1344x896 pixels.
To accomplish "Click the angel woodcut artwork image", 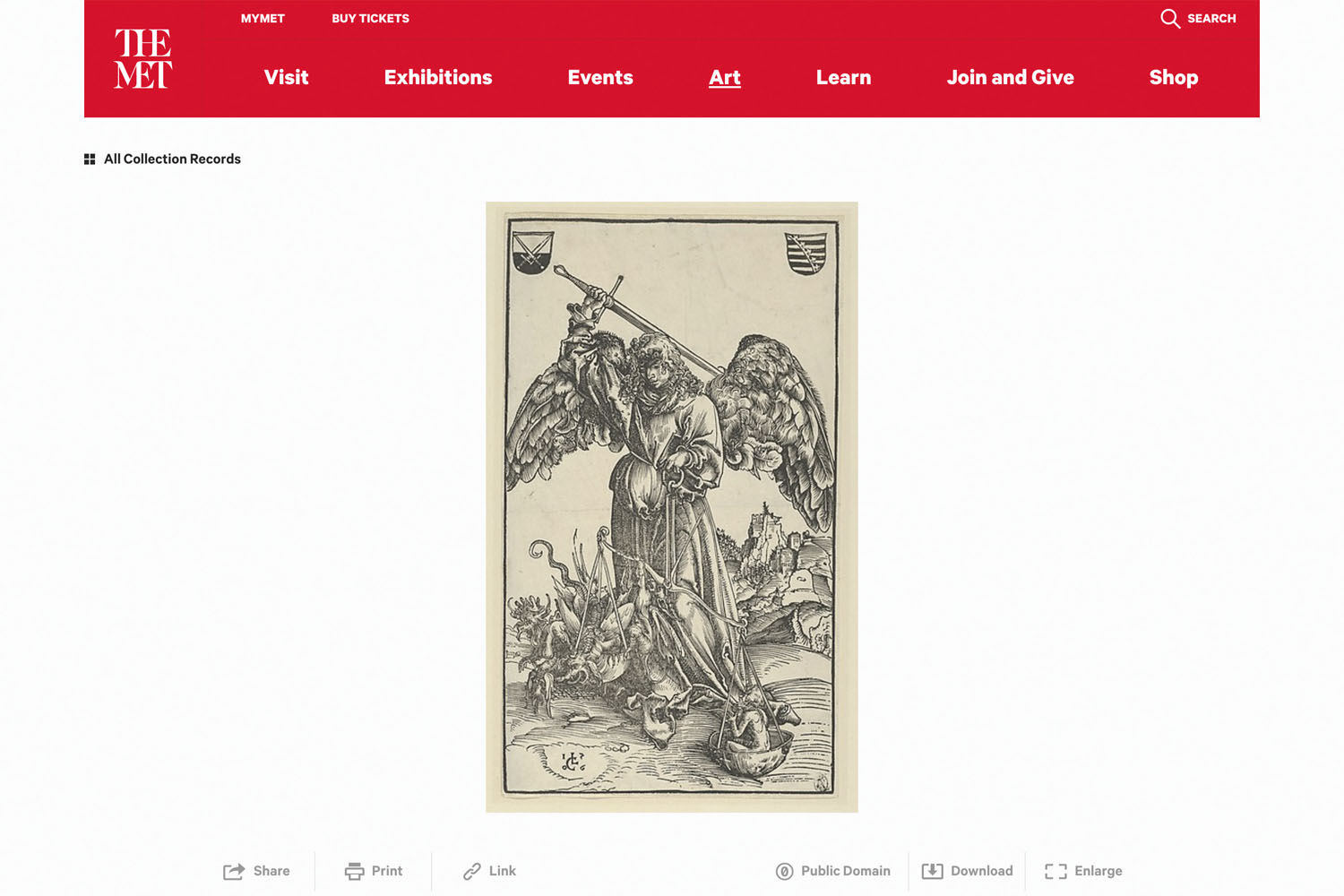I will pyautogui.click(x=672, y=507).
